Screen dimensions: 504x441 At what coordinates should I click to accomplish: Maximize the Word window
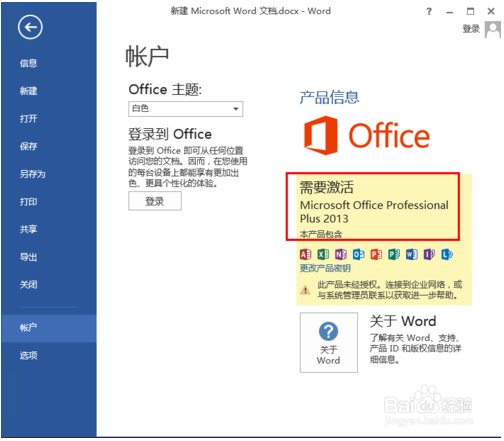470,12
